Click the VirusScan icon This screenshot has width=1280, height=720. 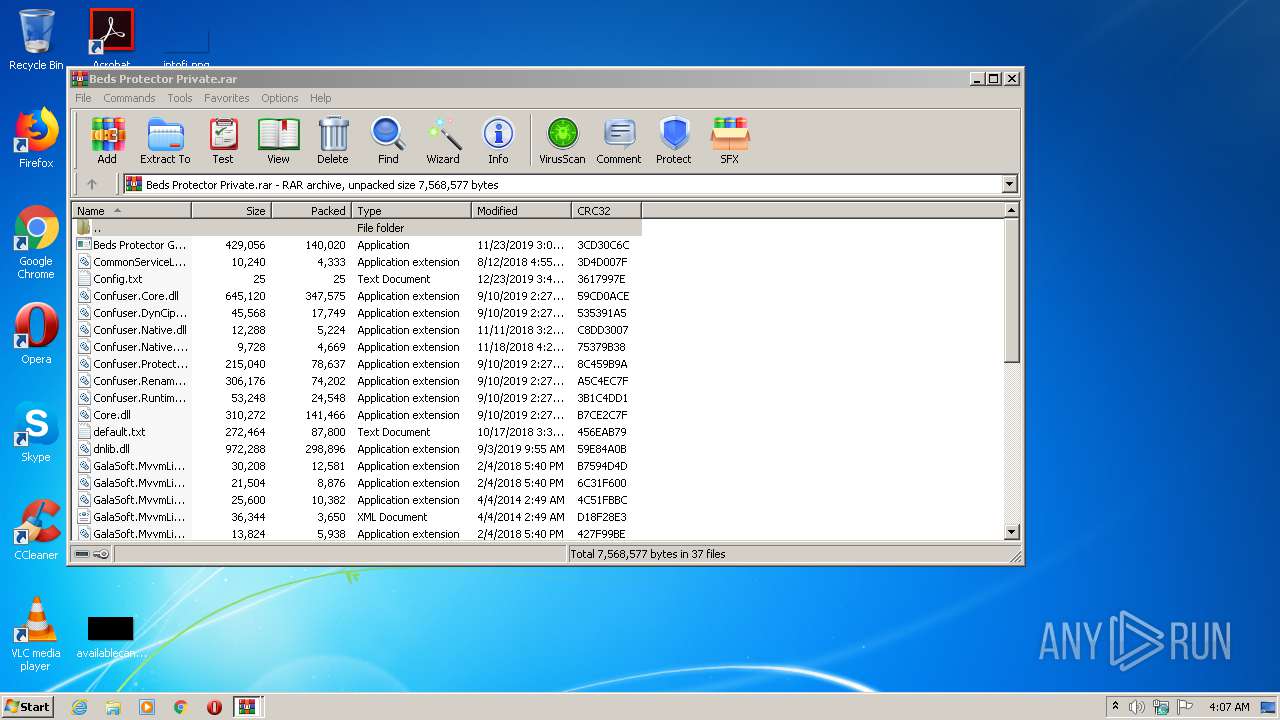[562, 140]
